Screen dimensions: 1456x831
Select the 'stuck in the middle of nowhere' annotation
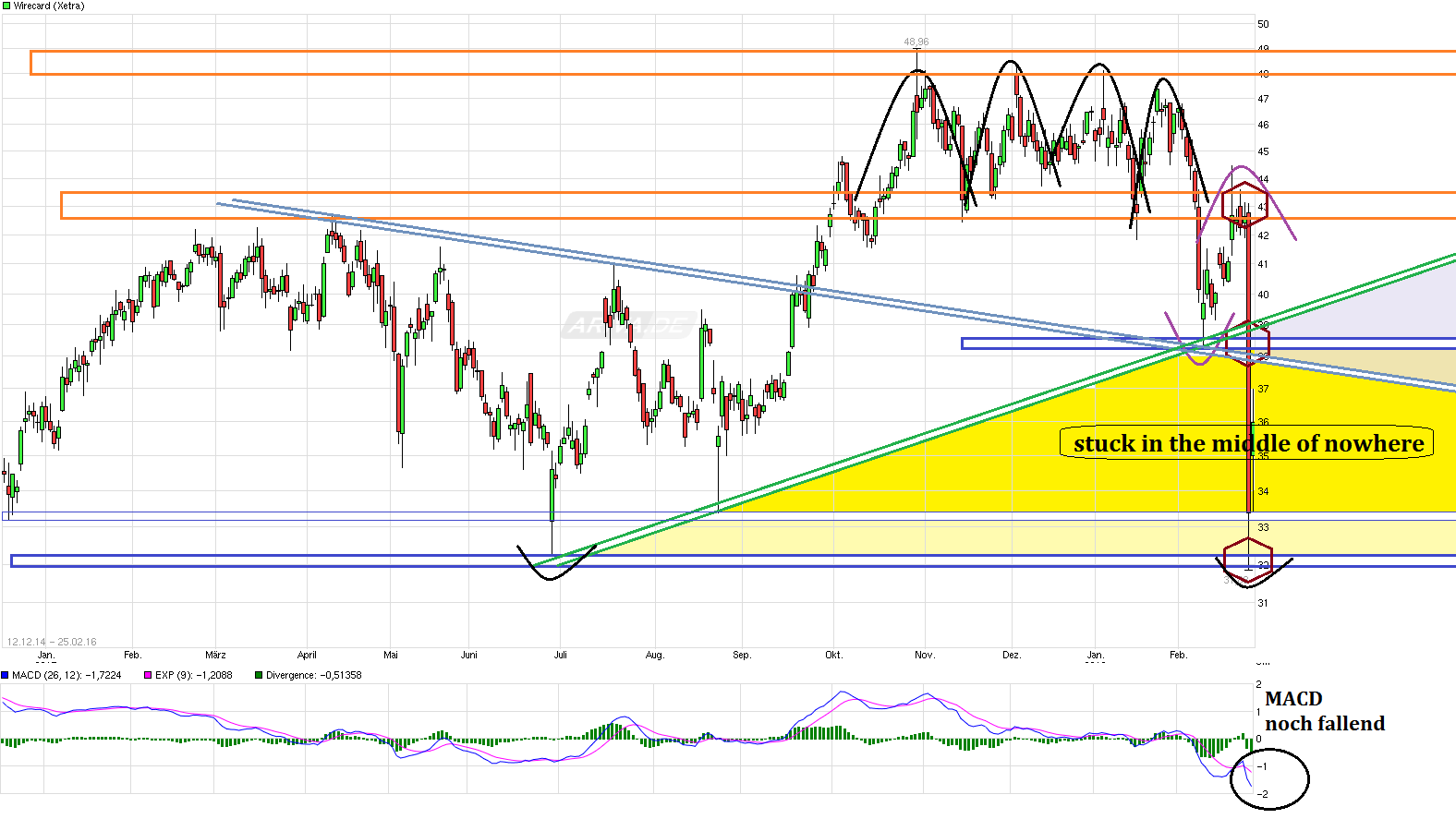1248,443
